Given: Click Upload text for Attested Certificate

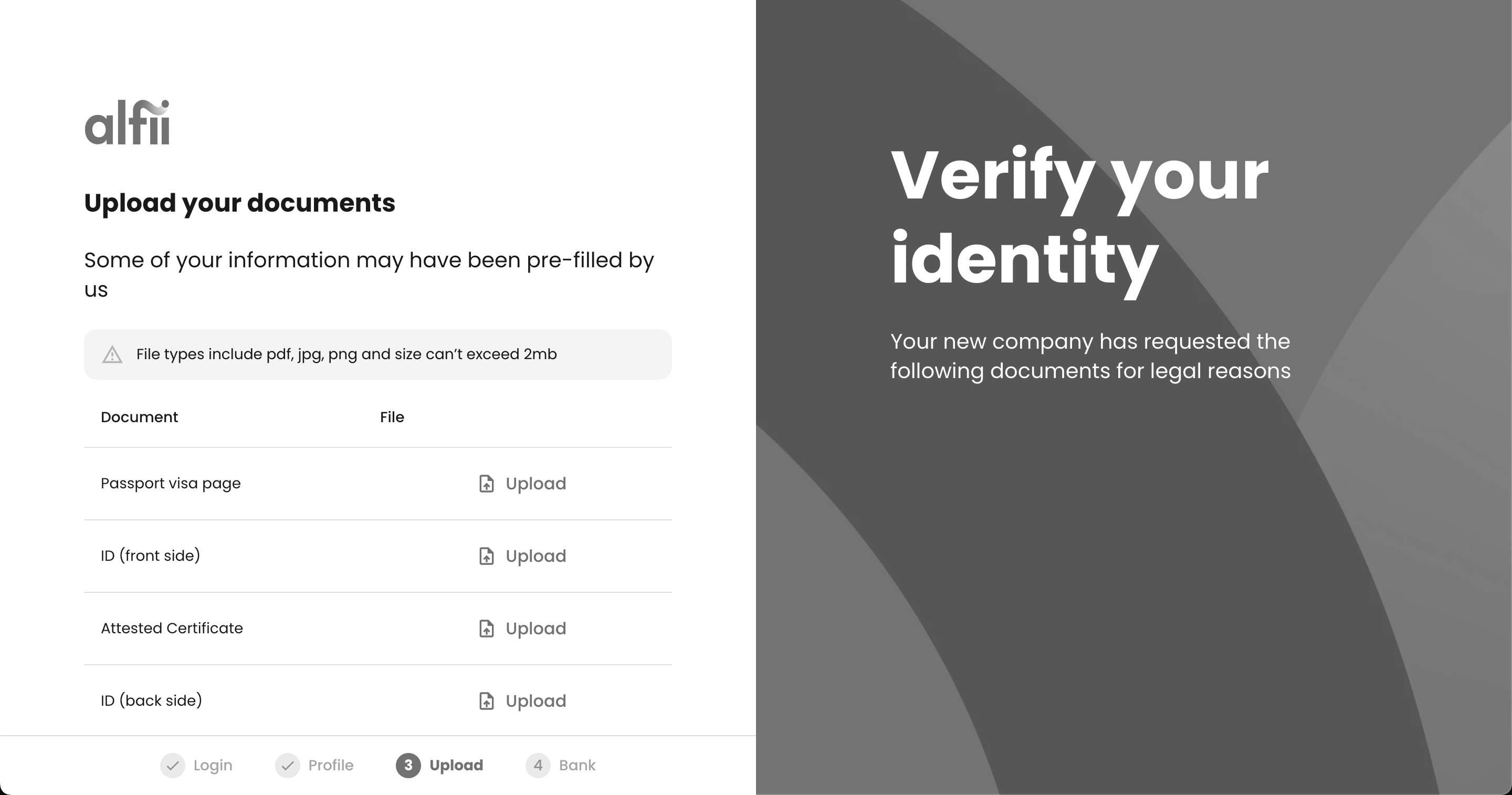Looking at the screenshot, I should tap(536, 628).
